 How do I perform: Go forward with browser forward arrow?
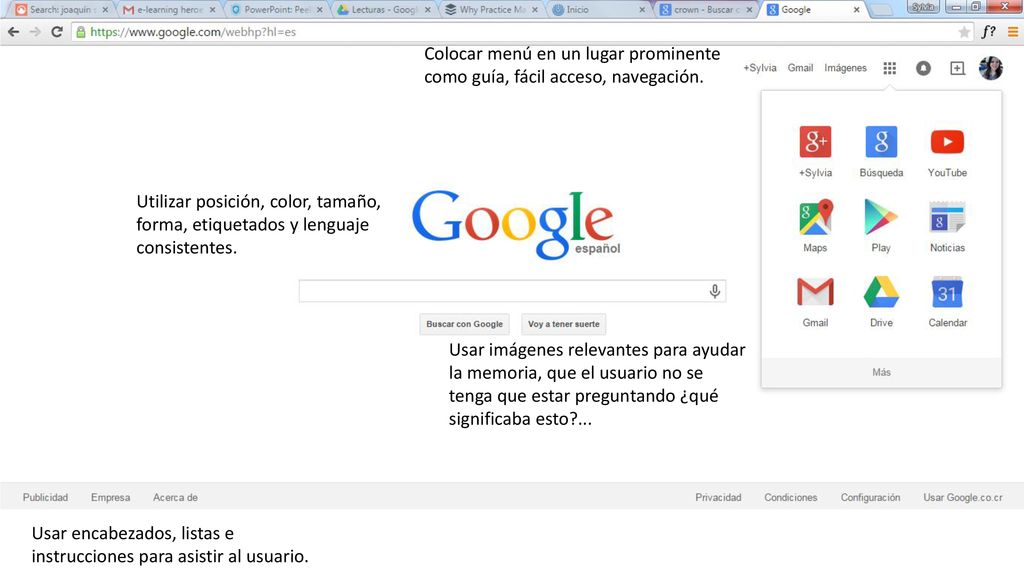tap(35, 32)
